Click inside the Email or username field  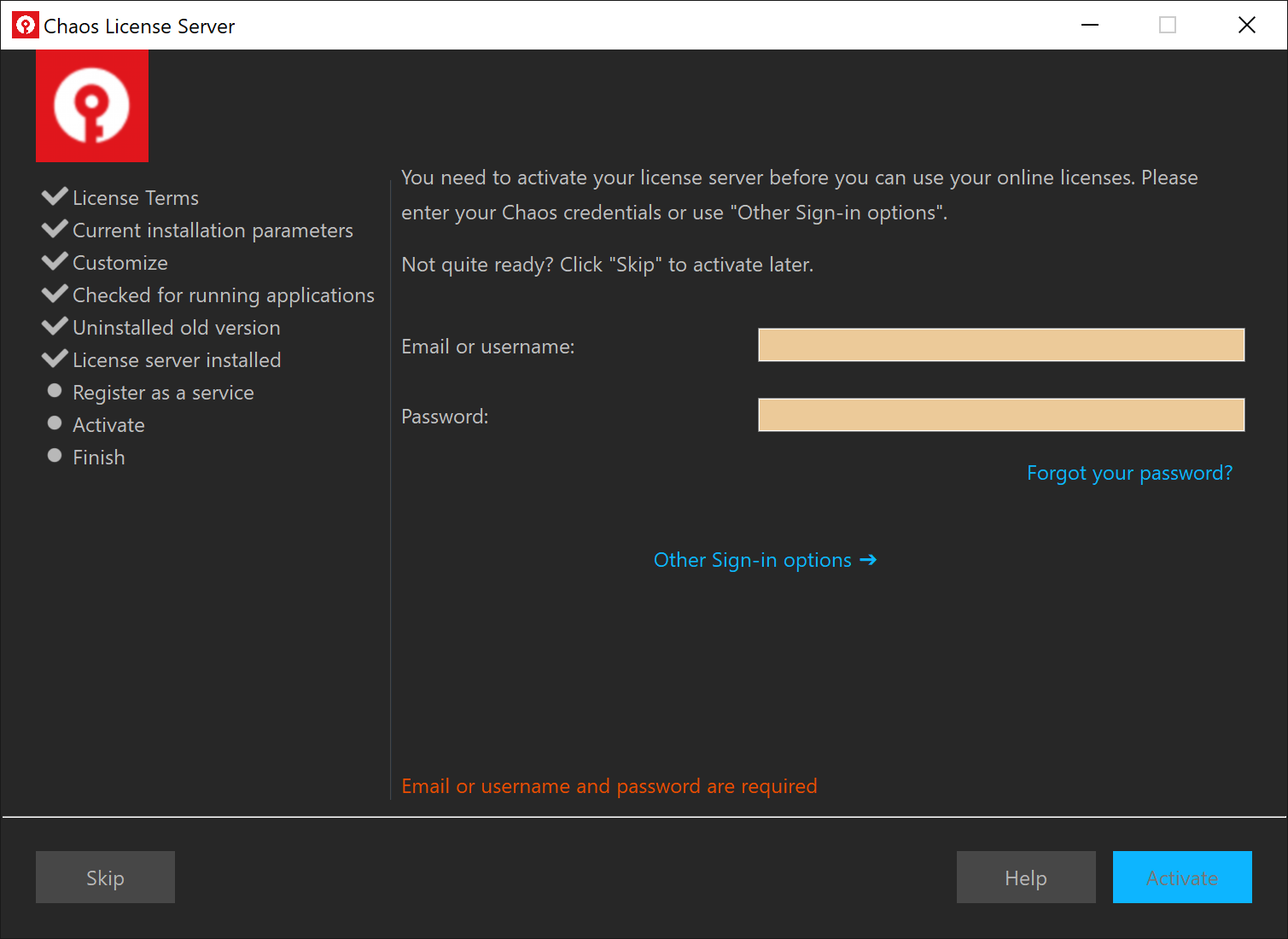pyautogui.click(x=1000, y=344)
